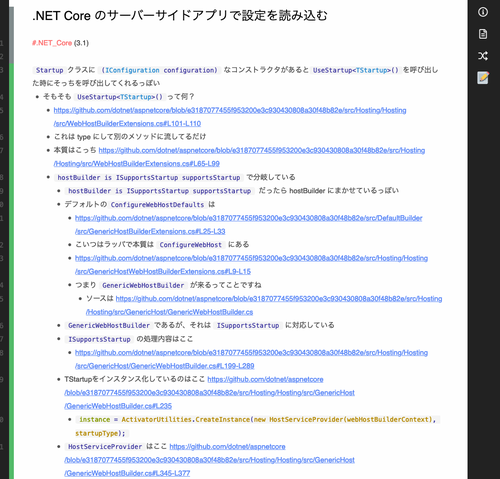Open the #.NET_Core hashtag link

point(52,43)
